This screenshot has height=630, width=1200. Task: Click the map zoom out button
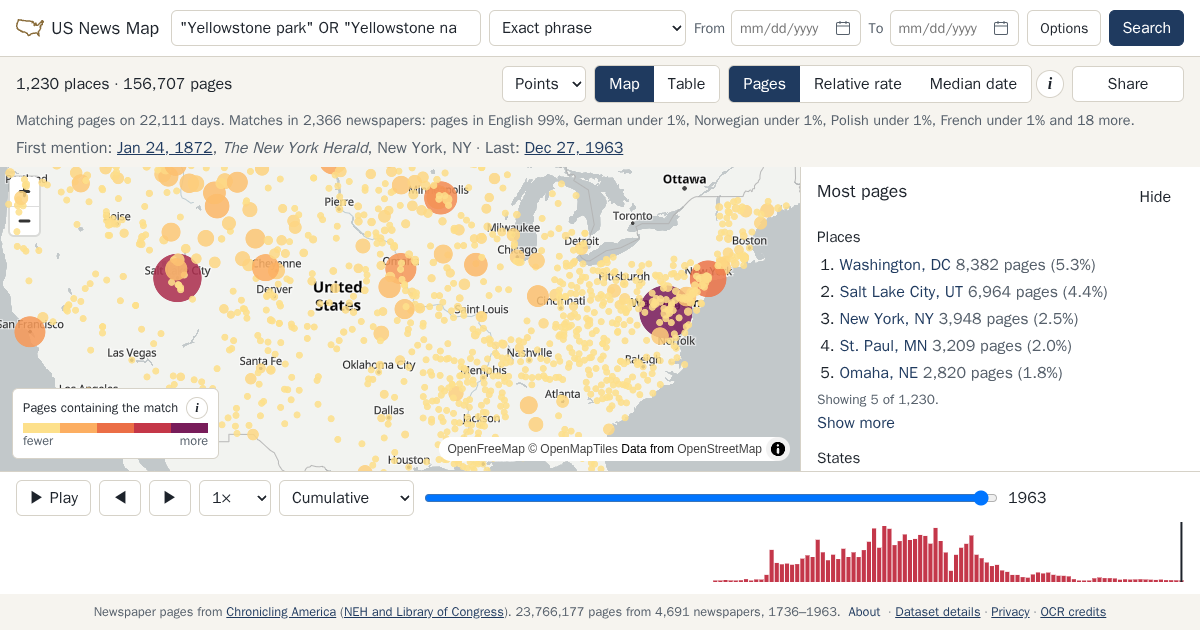[x=25, y=220]
